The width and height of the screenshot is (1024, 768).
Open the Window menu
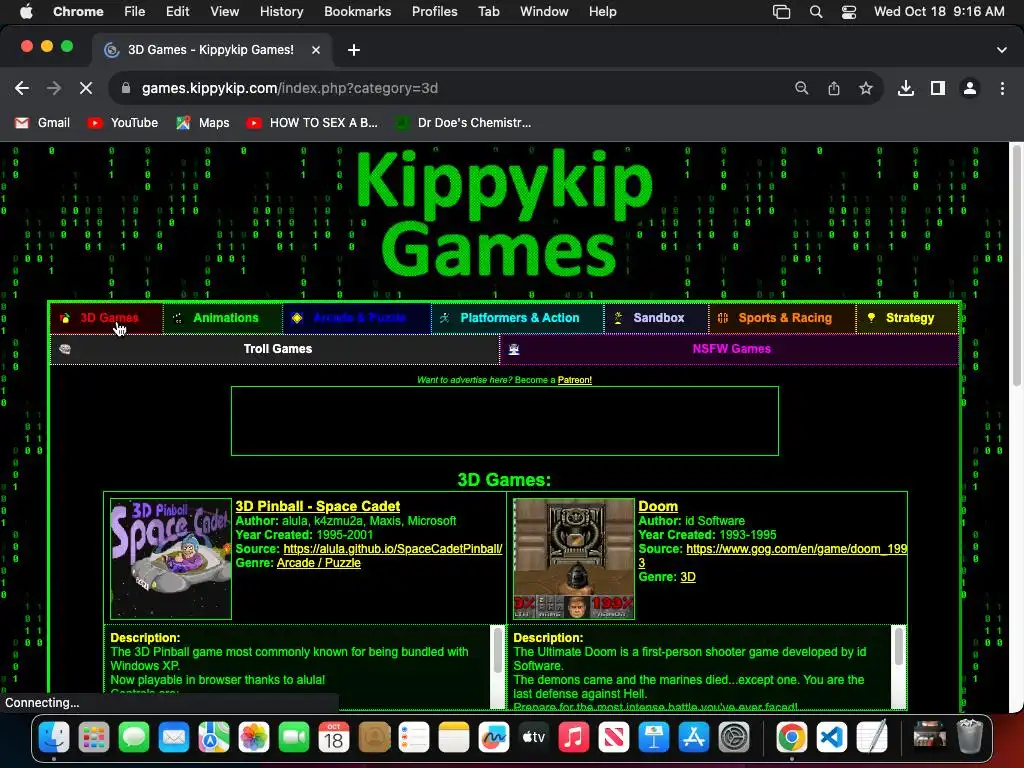(544, 12)
